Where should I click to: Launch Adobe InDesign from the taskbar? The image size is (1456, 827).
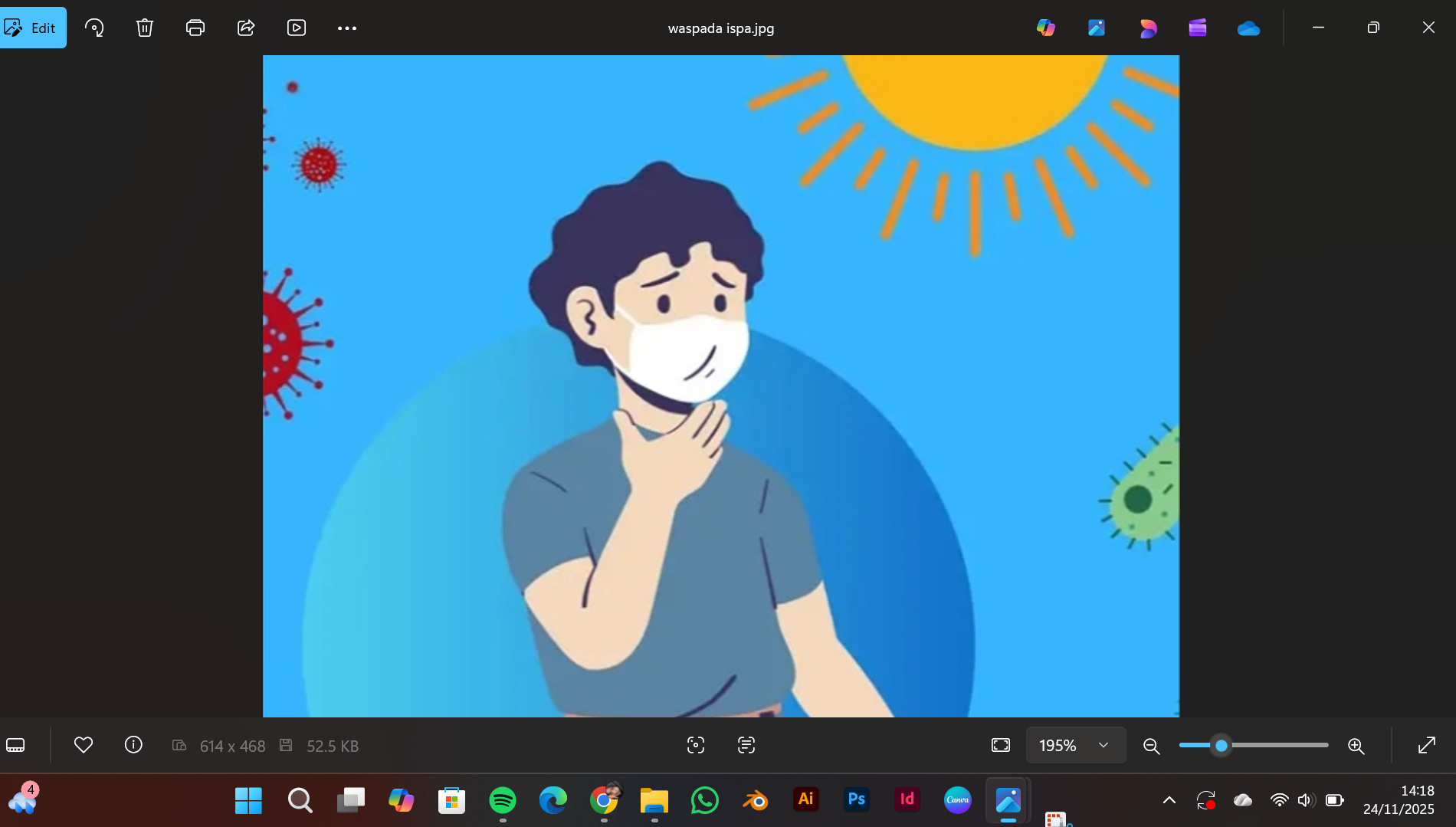[907, 799]
